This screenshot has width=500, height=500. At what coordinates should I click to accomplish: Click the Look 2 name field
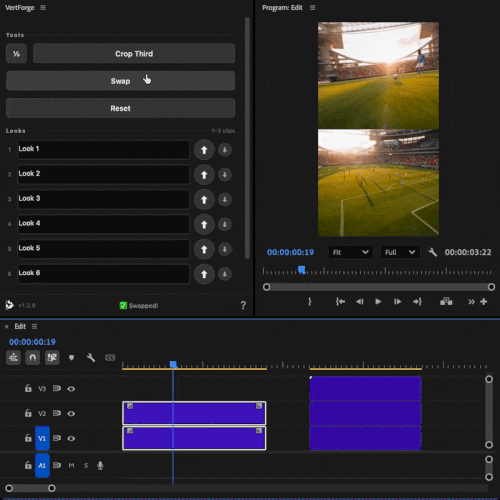103,174
